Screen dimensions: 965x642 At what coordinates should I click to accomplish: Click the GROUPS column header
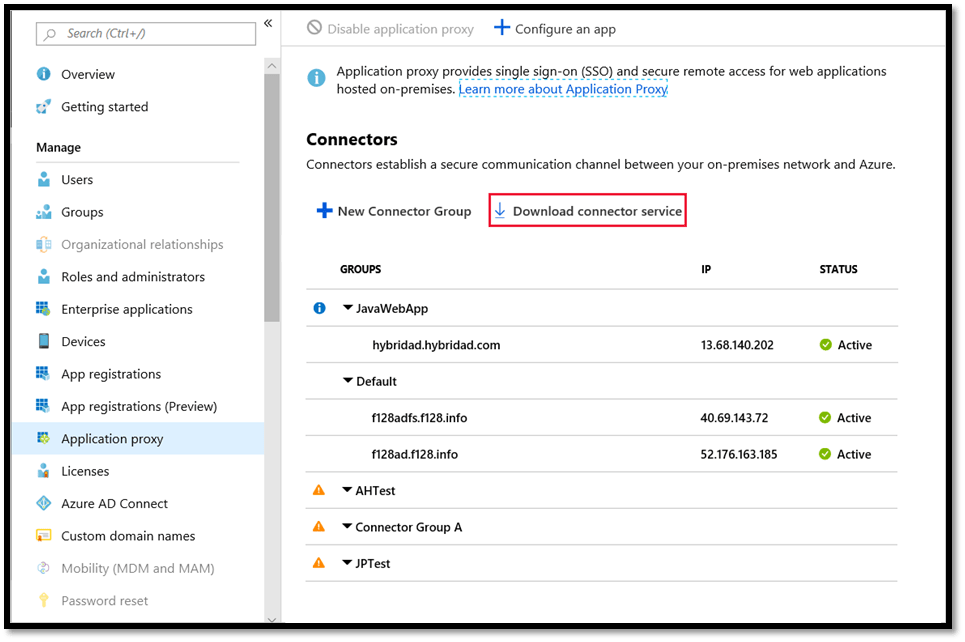[361, 269]
